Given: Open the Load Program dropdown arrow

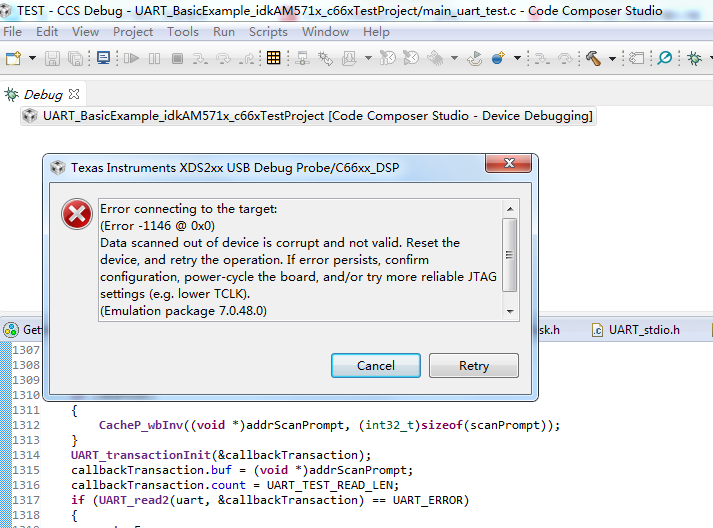Looking at the screenshot, I should click(368, 58).
